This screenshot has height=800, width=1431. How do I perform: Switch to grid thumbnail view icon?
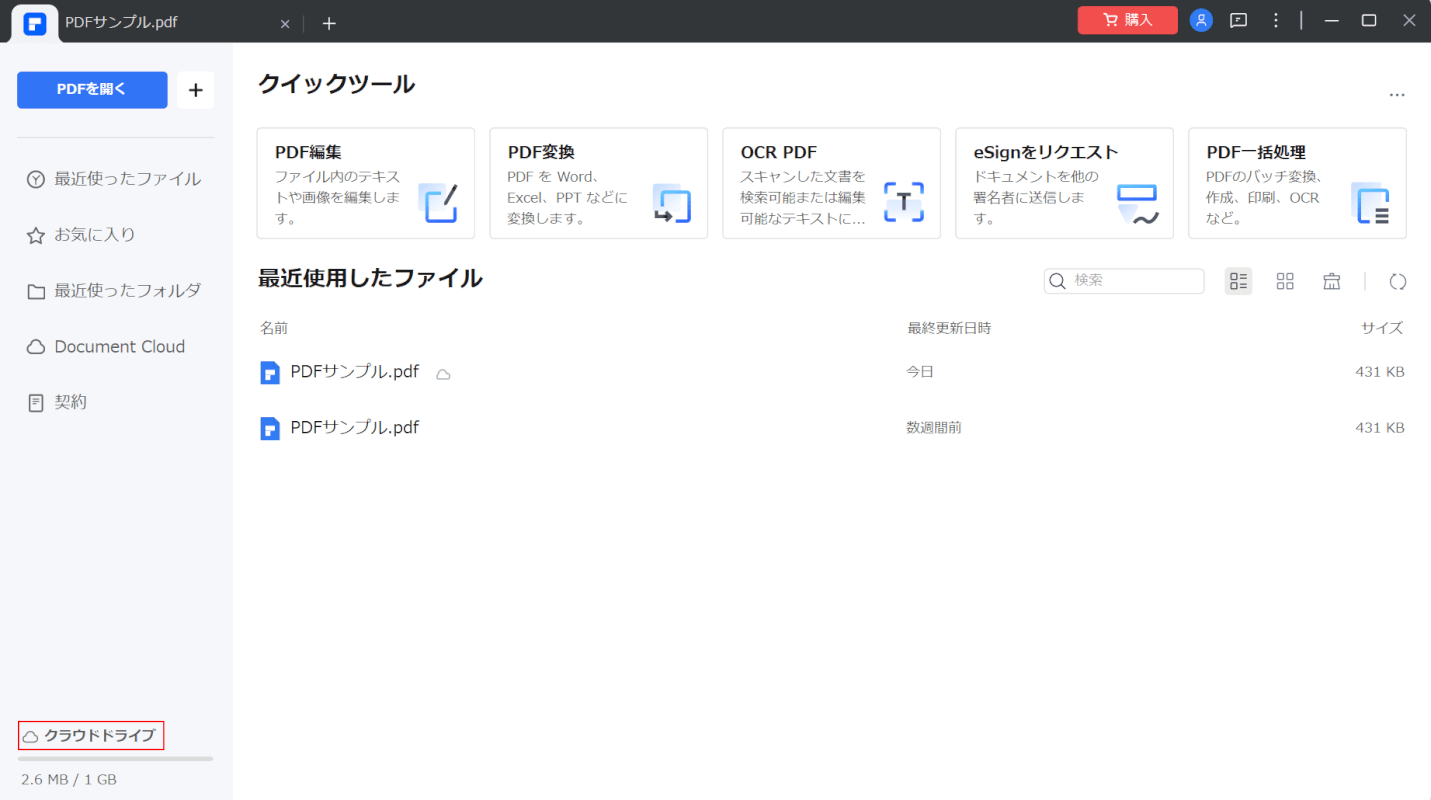click(x=1285, y=281)
